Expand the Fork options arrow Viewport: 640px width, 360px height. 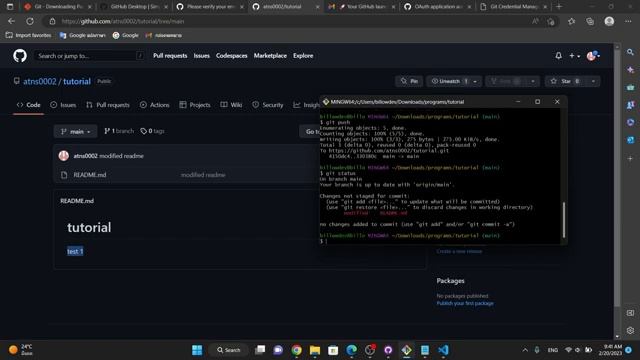pyautogui.click(x=532, y=81)
